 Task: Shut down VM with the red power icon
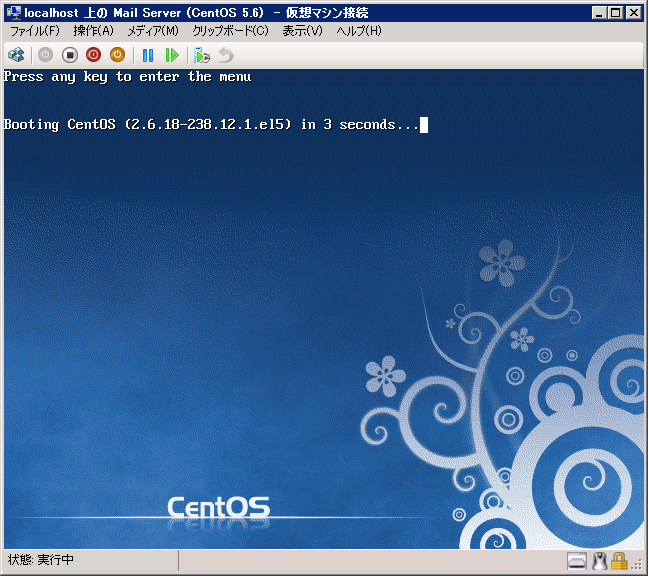[x=94, y=55]
